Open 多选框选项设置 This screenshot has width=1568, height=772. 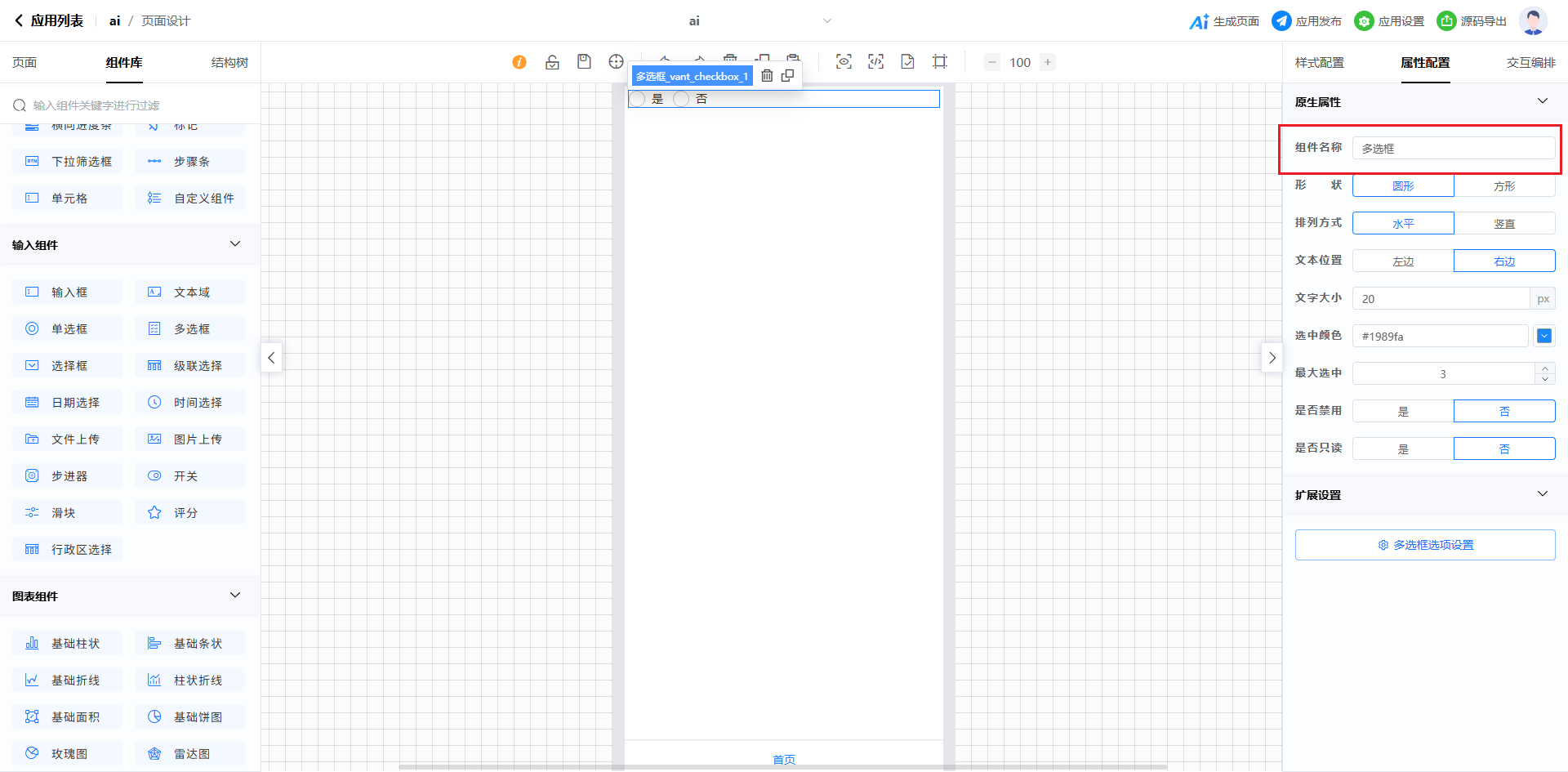tap(1424, 545)
